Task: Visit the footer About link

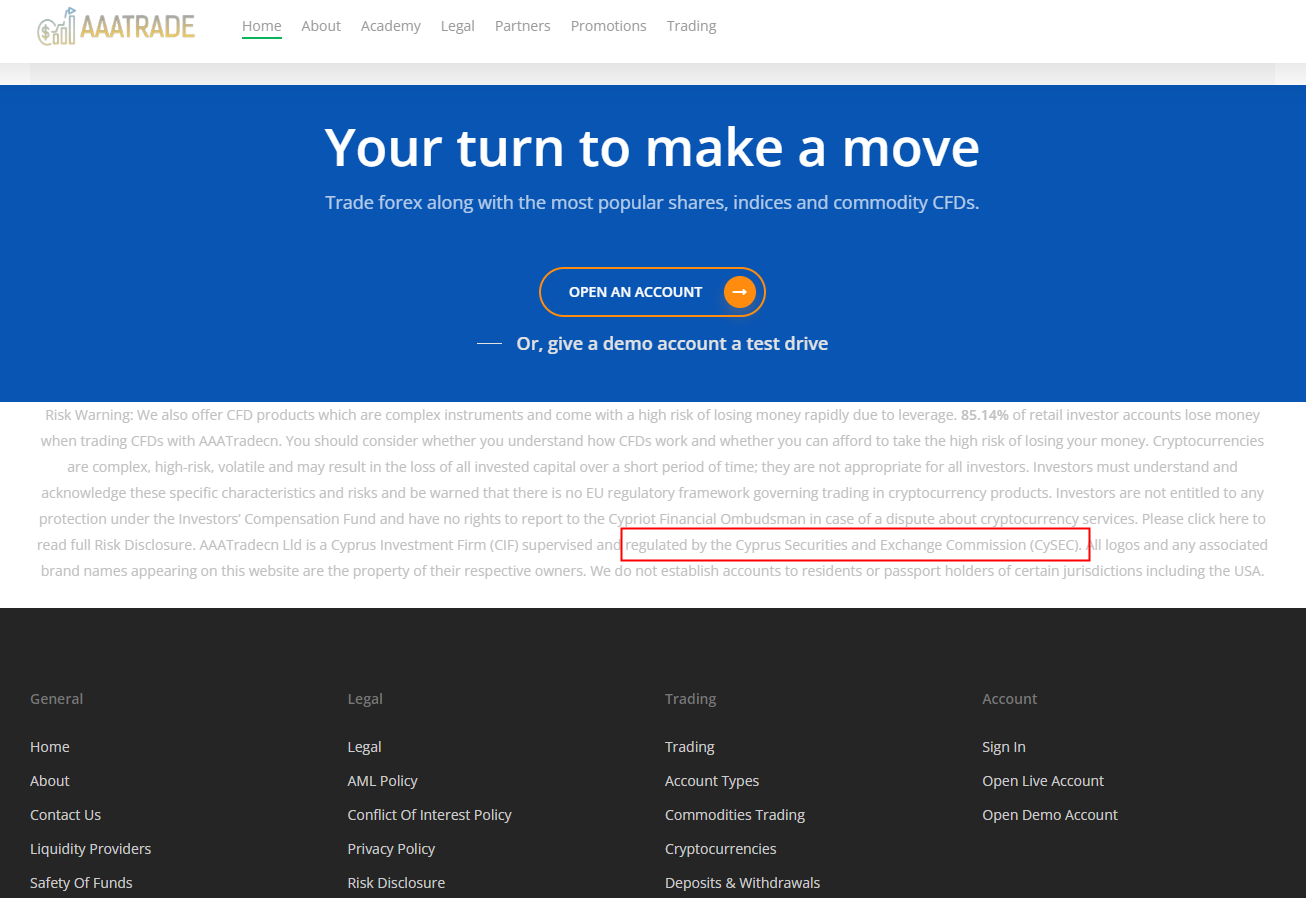Action: pos(50,781)
